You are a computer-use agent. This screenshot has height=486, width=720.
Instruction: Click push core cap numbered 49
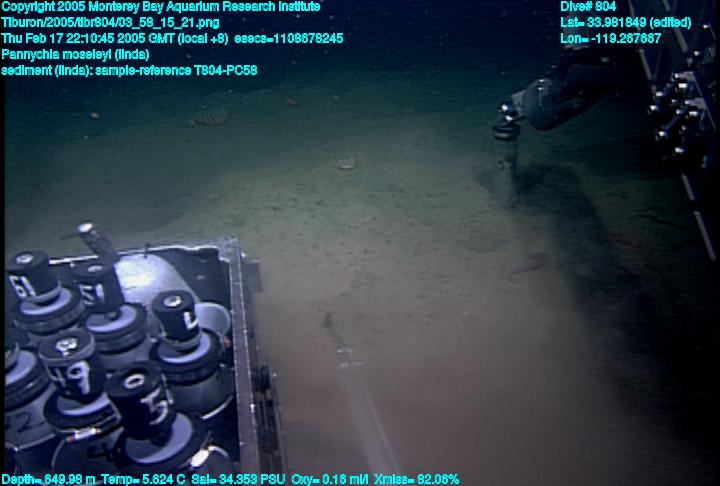tap(73, 366)
